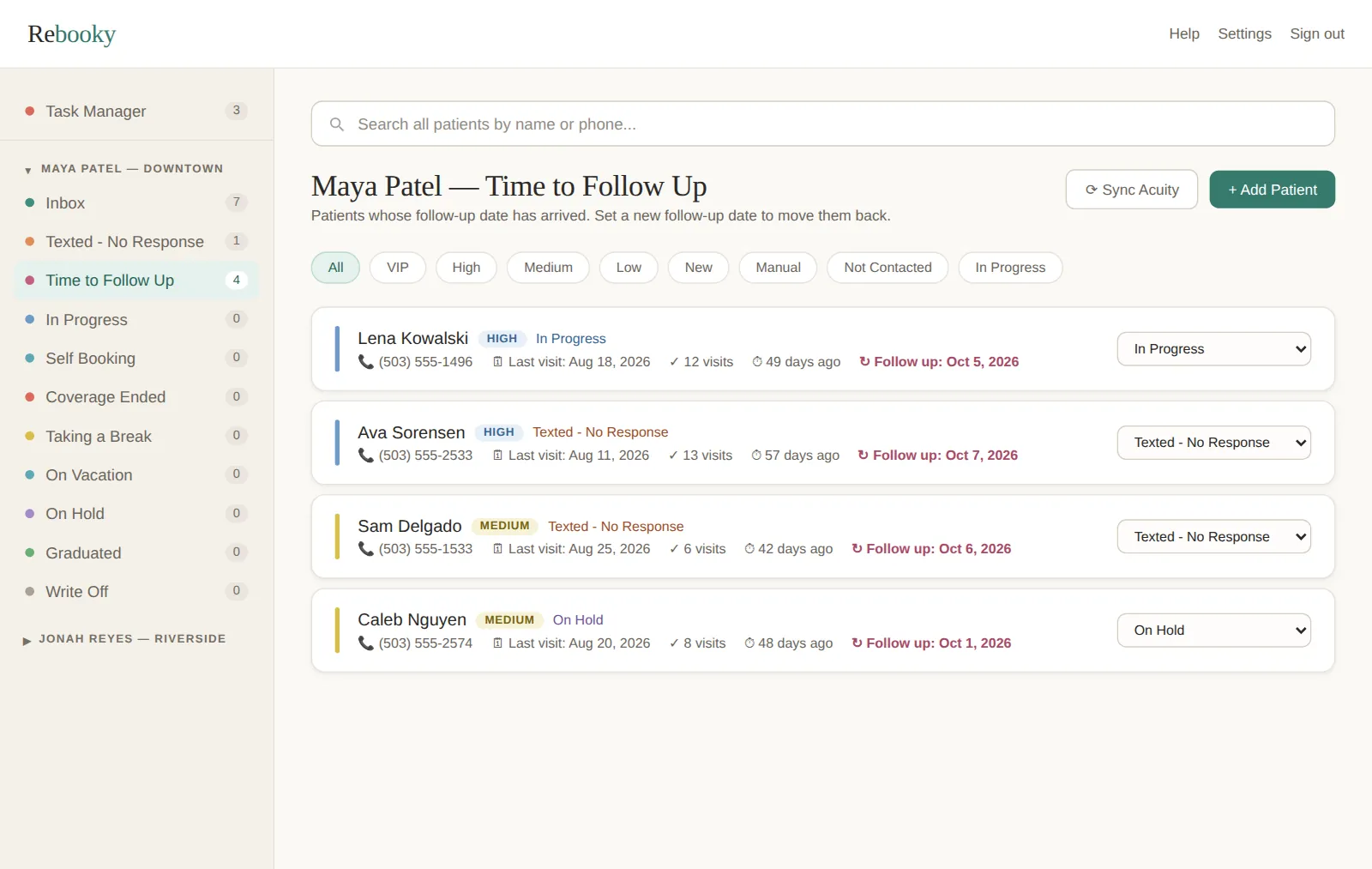The width and height of the screenshot is (1372, 869).
Task: Click the phone icon for Sam Delgado
Action: click(365, 549)
